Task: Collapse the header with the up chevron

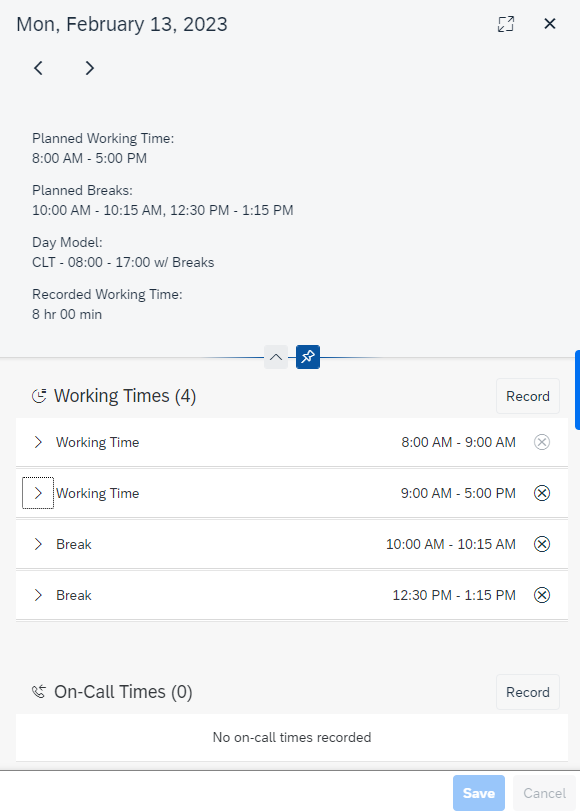Action: pos(276,357)
